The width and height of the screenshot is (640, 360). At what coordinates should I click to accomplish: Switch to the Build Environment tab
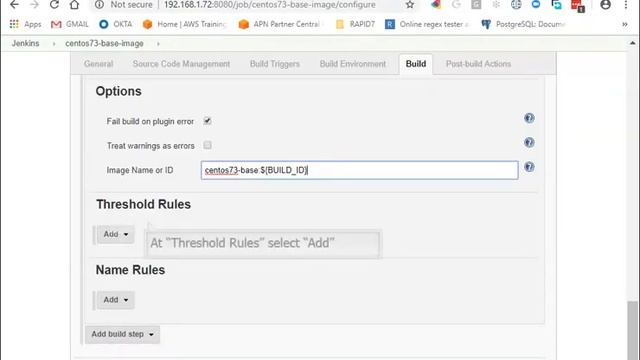coord(353,64)
